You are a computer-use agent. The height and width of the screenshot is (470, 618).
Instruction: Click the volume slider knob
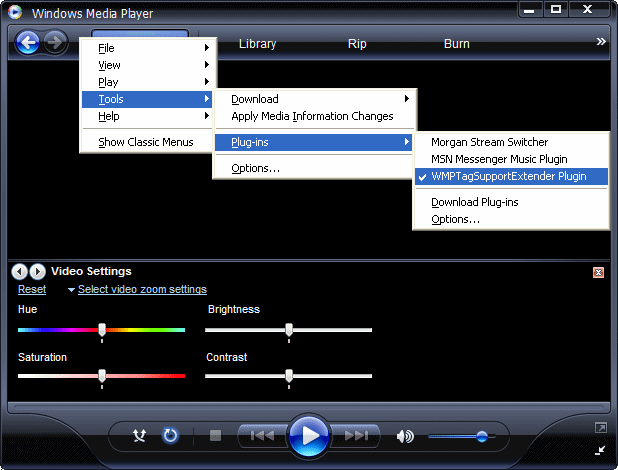coord(482,436)
